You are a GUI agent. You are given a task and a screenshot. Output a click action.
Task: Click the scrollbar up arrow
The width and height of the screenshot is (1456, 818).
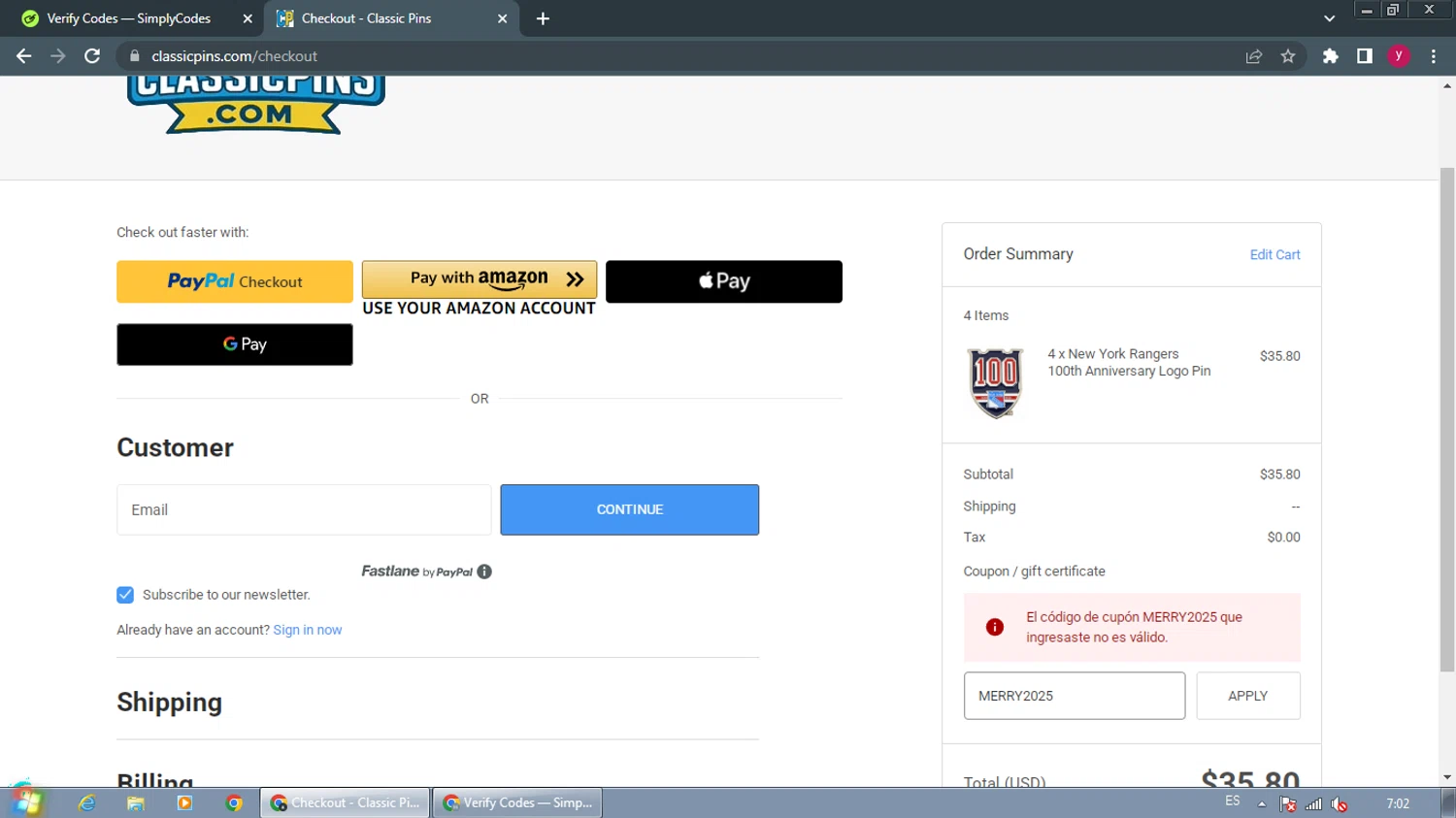(x=1447, y=85)
